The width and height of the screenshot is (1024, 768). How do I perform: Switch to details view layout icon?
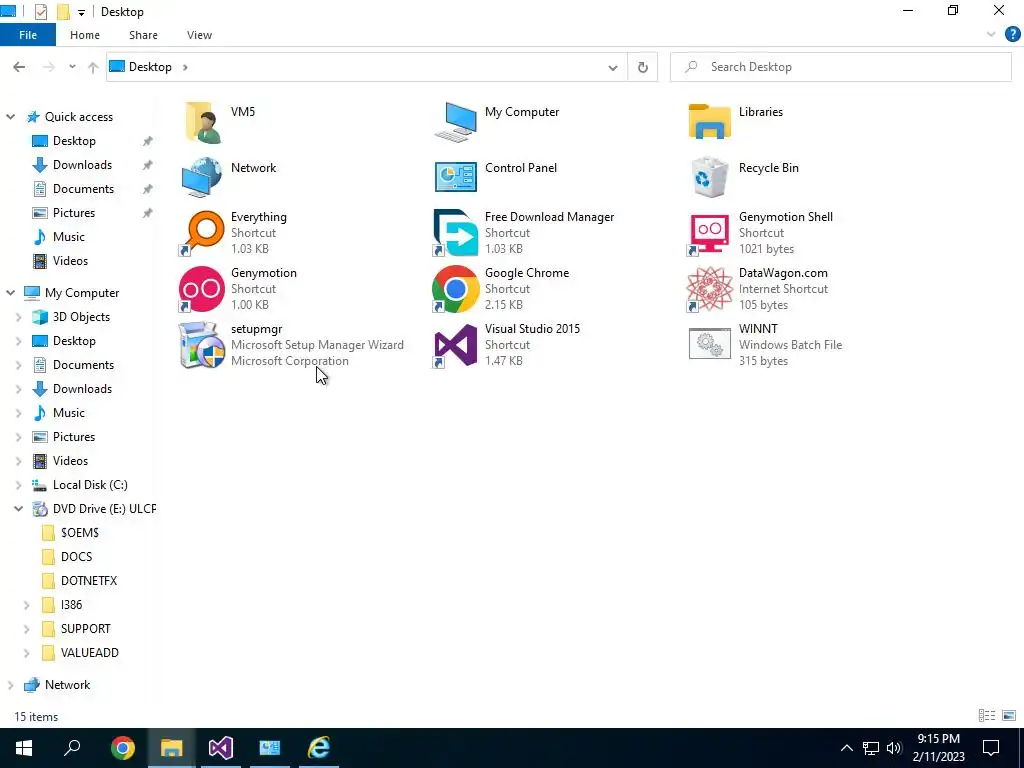pos(987,716)
